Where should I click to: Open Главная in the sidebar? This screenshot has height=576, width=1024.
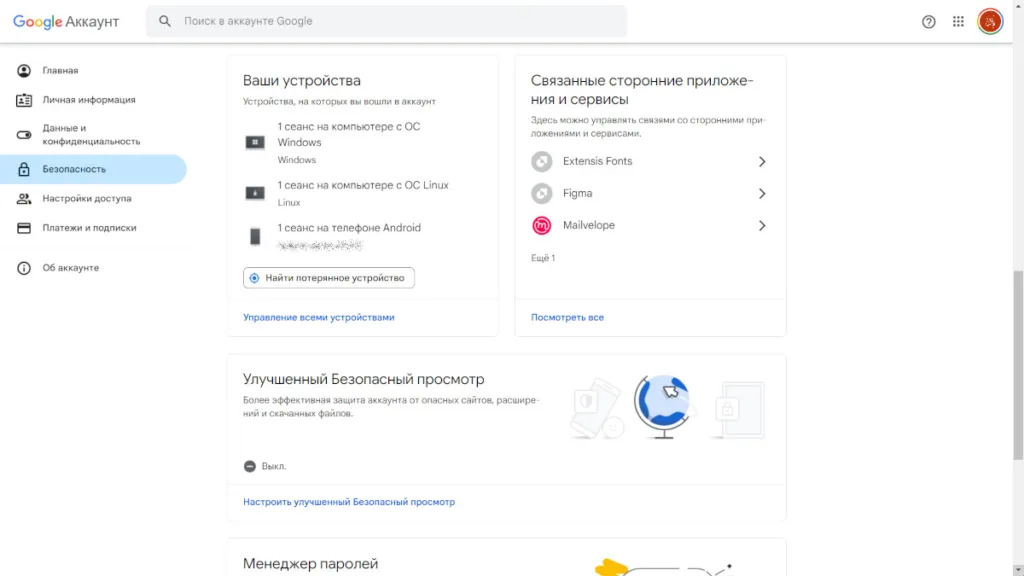(x=57, y=70)
